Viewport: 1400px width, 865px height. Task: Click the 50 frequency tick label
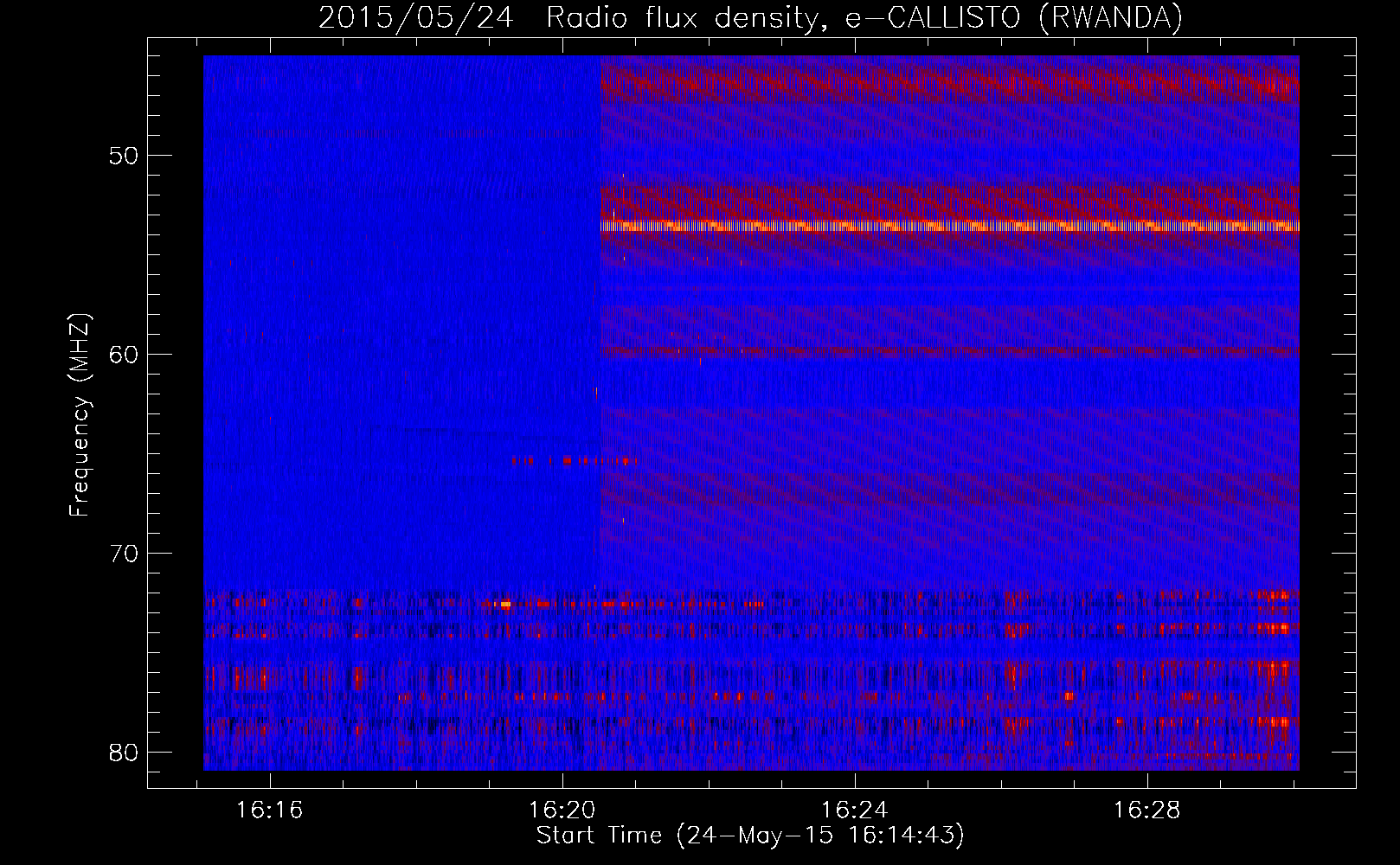click(125, 156)
